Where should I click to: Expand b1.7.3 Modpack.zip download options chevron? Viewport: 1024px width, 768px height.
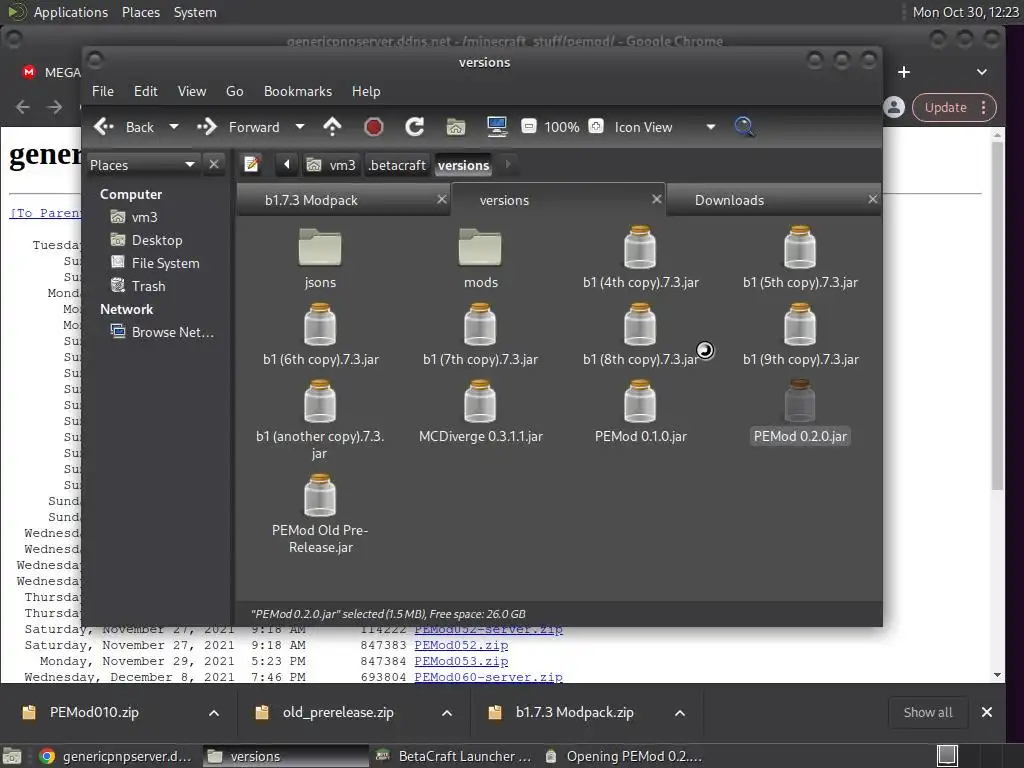tap(680, 712)
